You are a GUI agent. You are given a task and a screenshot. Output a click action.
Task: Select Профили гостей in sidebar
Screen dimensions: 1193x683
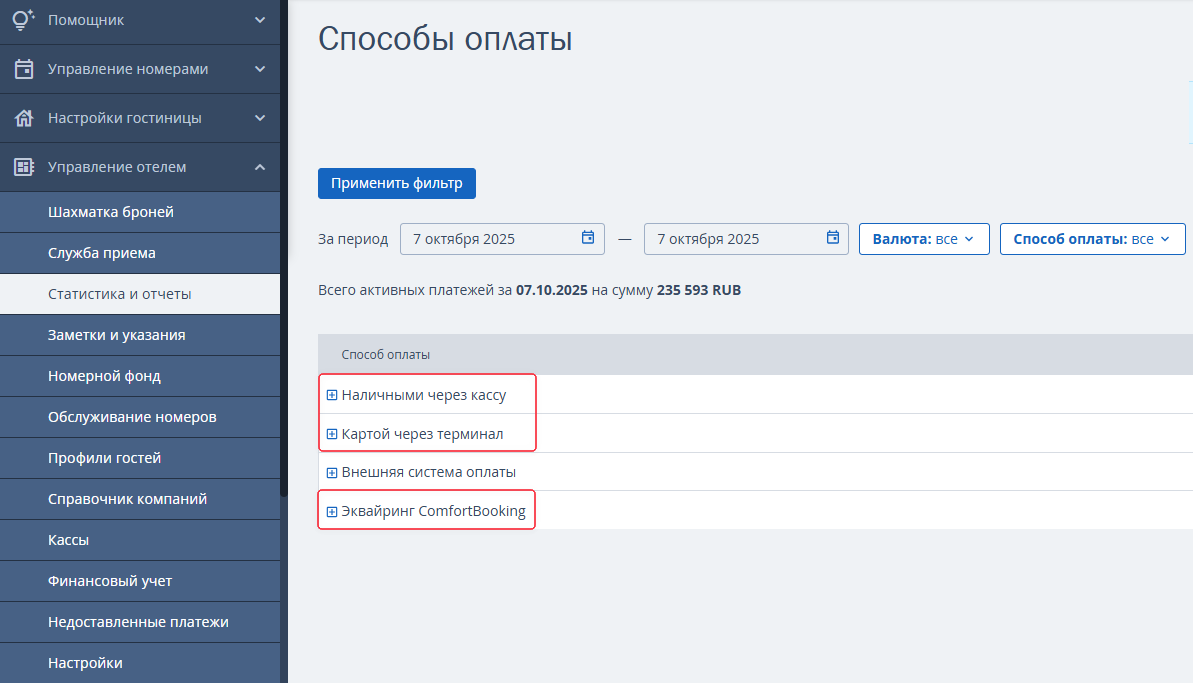pyautogui.click(x=104, y=458)
